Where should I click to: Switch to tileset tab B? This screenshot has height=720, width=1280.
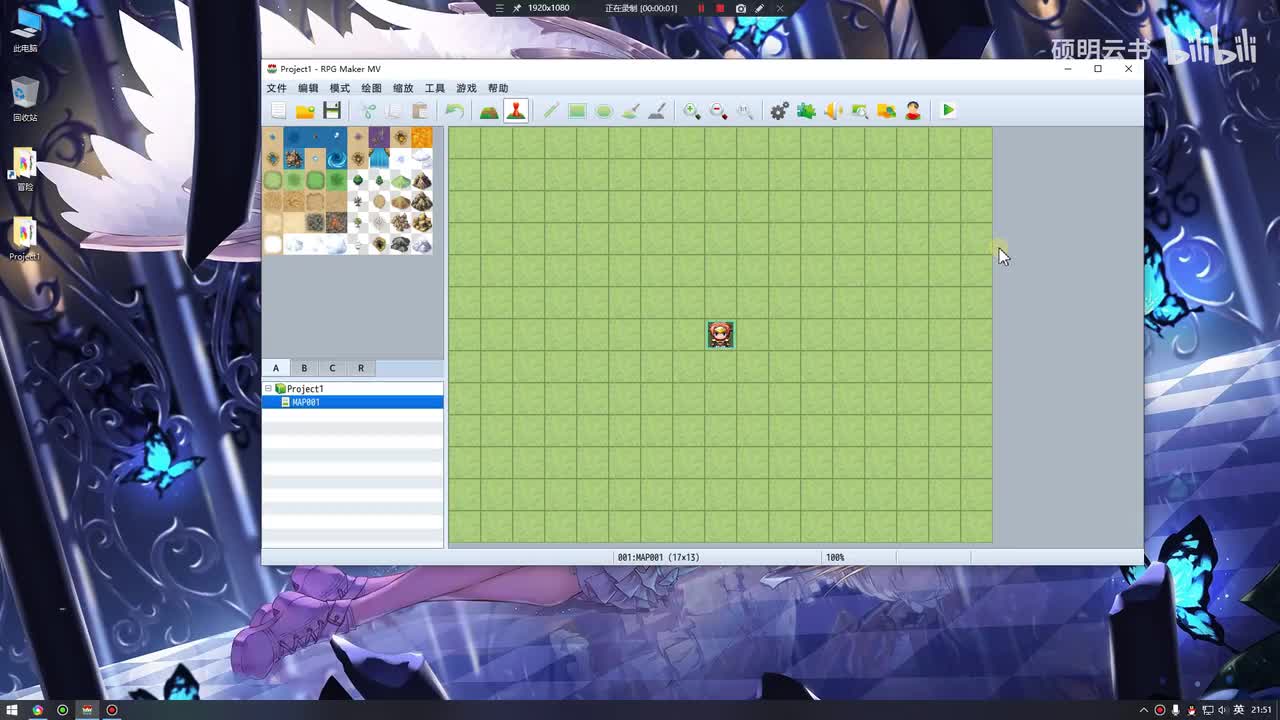click(304, 368)
